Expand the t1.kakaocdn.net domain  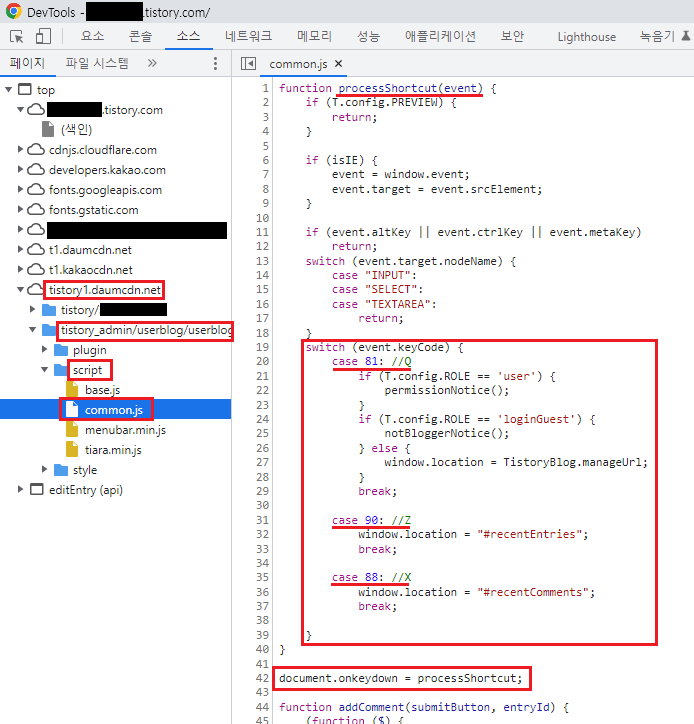coord(20,269)
